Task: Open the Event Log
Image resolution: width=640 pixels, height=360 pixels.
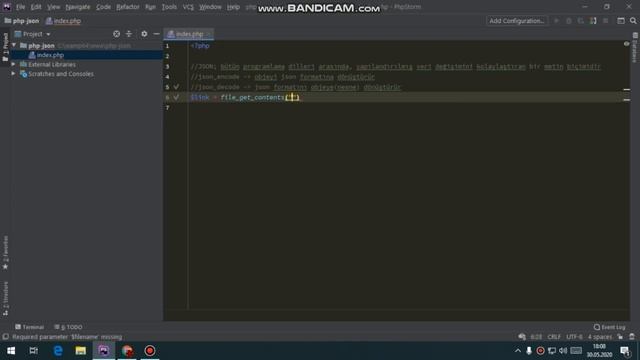Action: click(x=609, y=327)
